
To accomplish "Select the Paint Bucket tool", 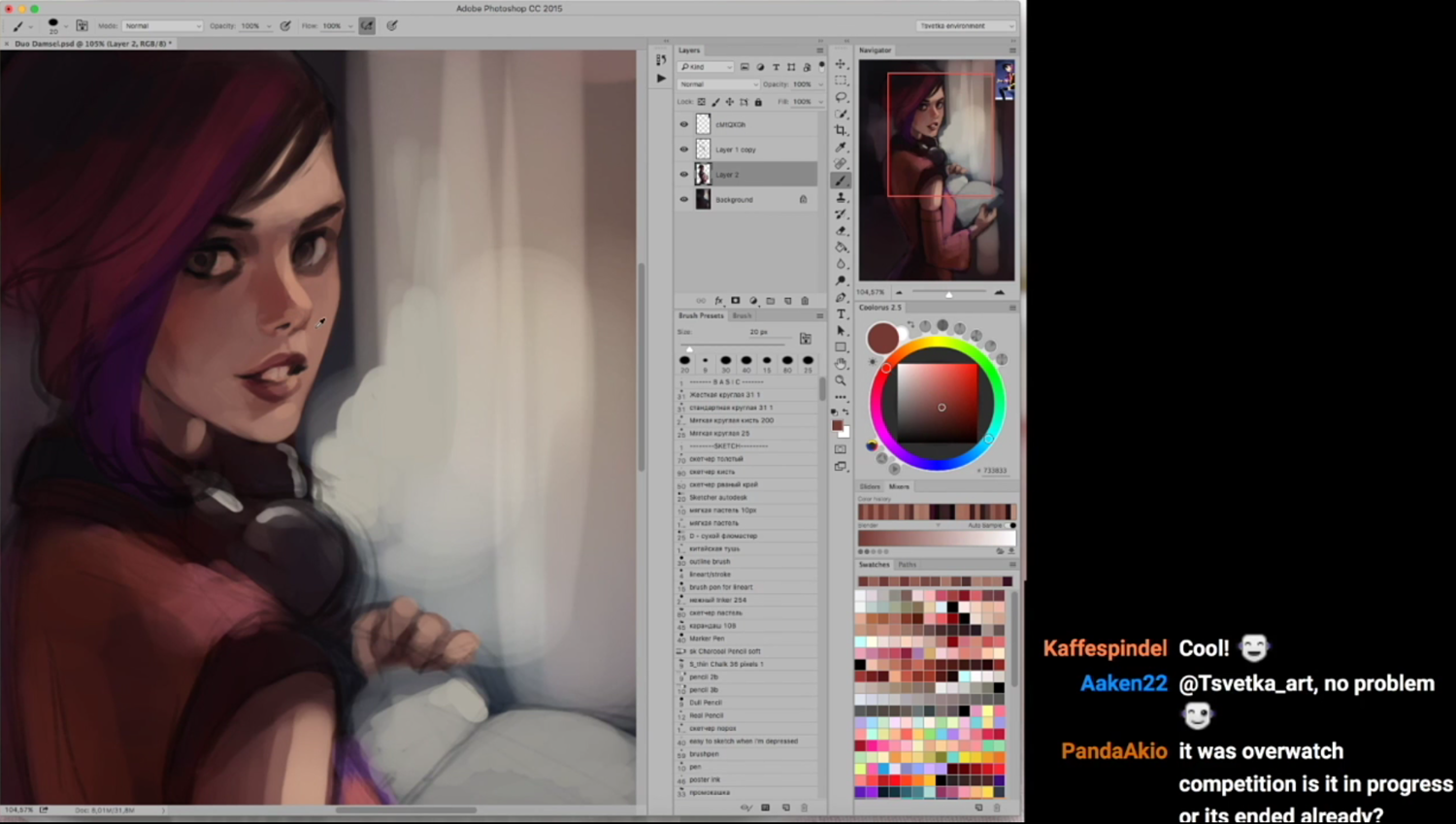I will point(841,247).
